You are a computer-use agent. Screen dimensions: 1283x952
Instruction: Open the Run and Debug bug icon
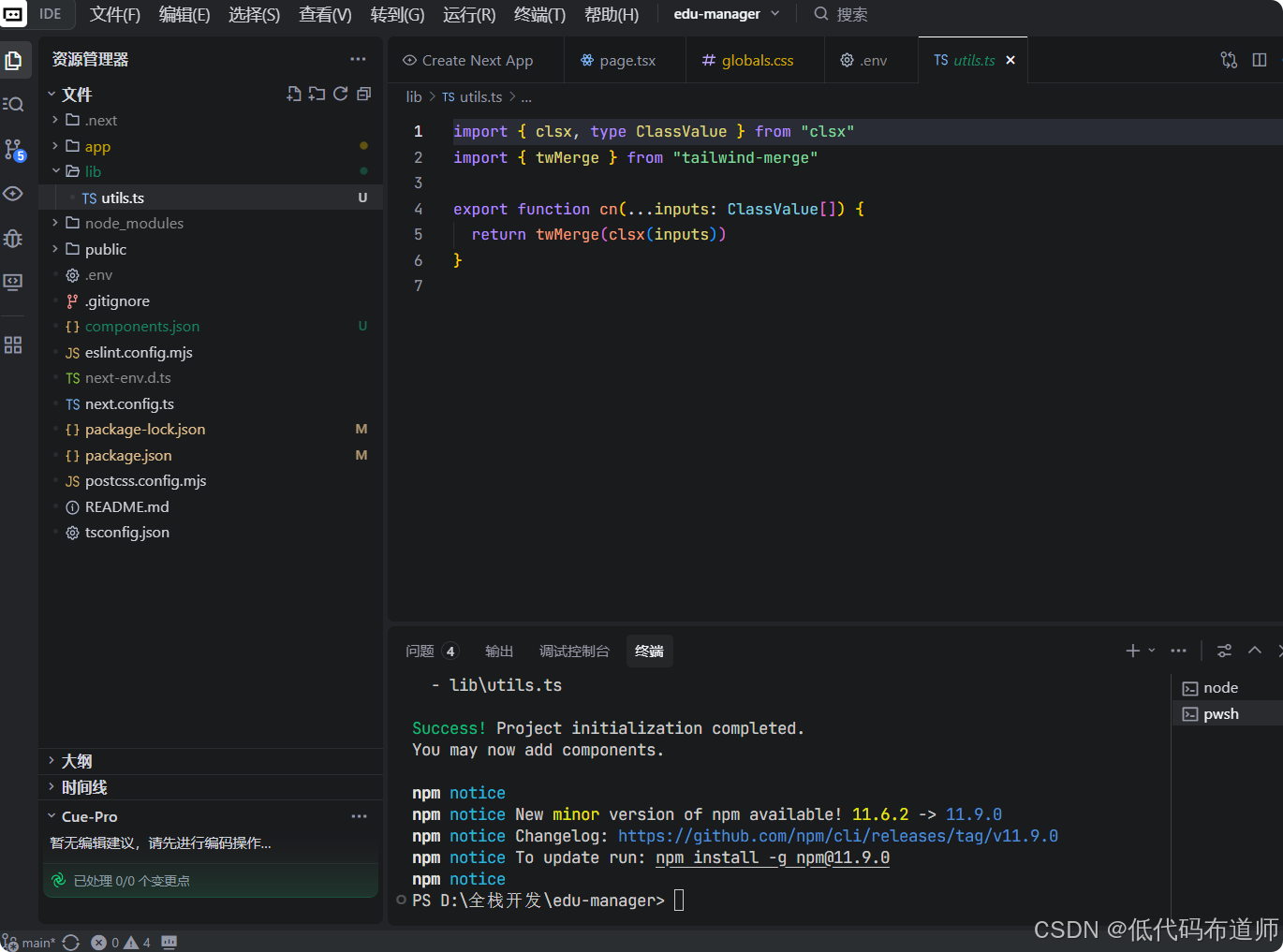(x=13, y=238)
